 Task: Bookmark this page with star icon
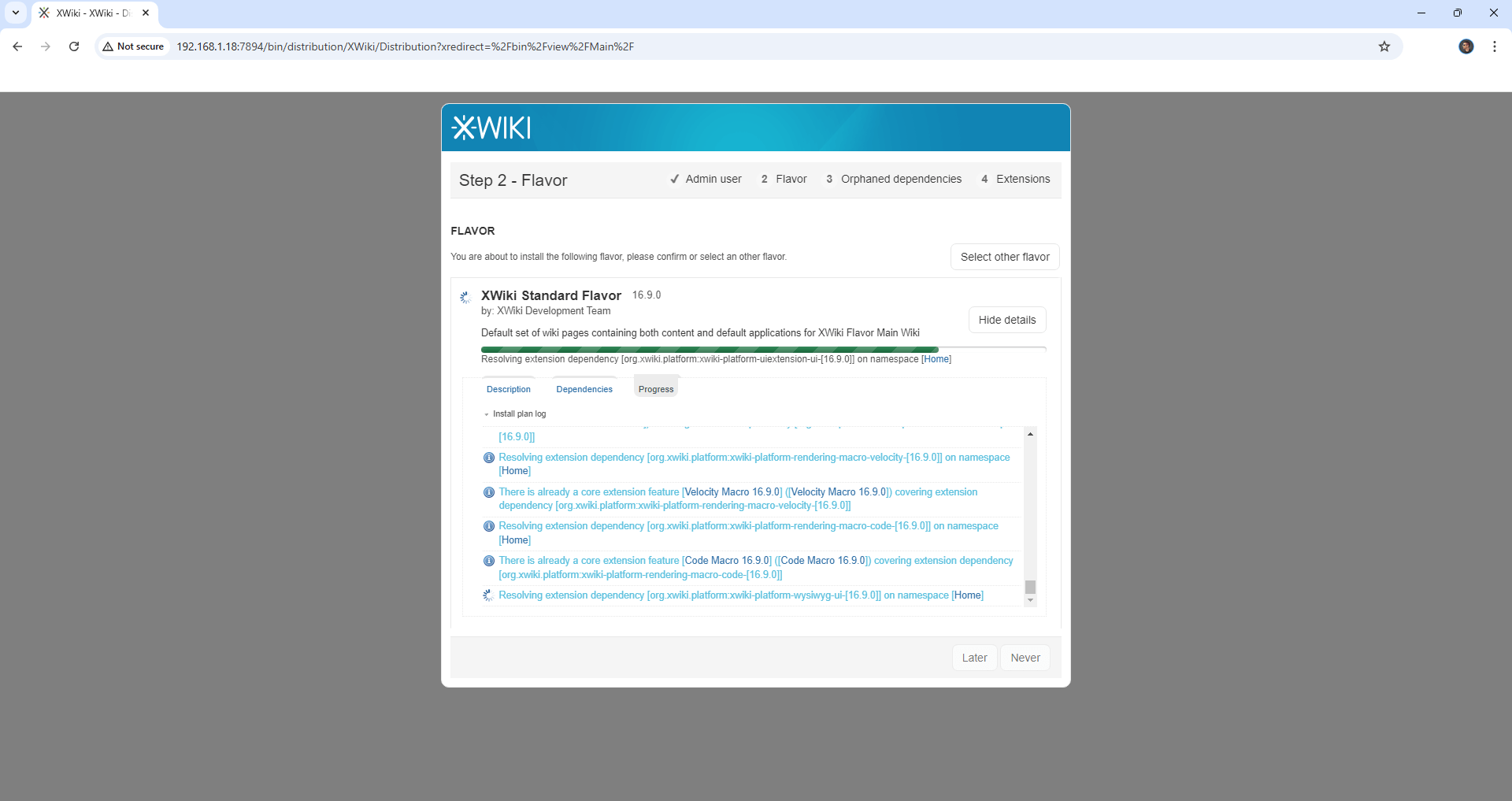coord(1384,46)
